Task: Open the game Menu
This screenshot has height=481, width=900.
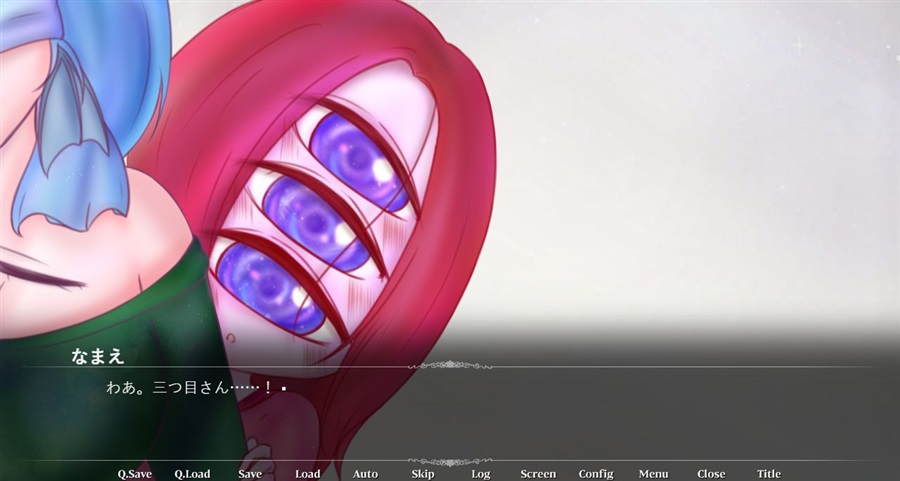Action: (x=653, y=474)
